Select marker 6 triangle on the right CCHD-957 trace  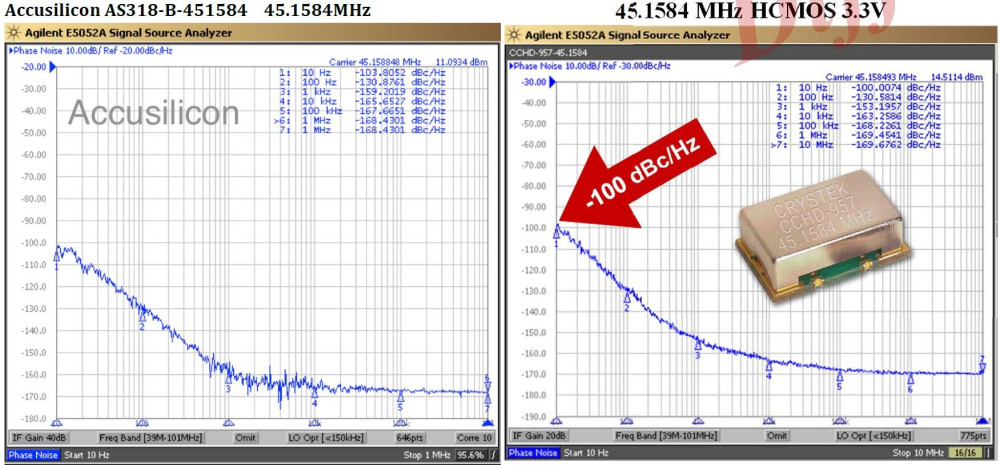(911, 379)
